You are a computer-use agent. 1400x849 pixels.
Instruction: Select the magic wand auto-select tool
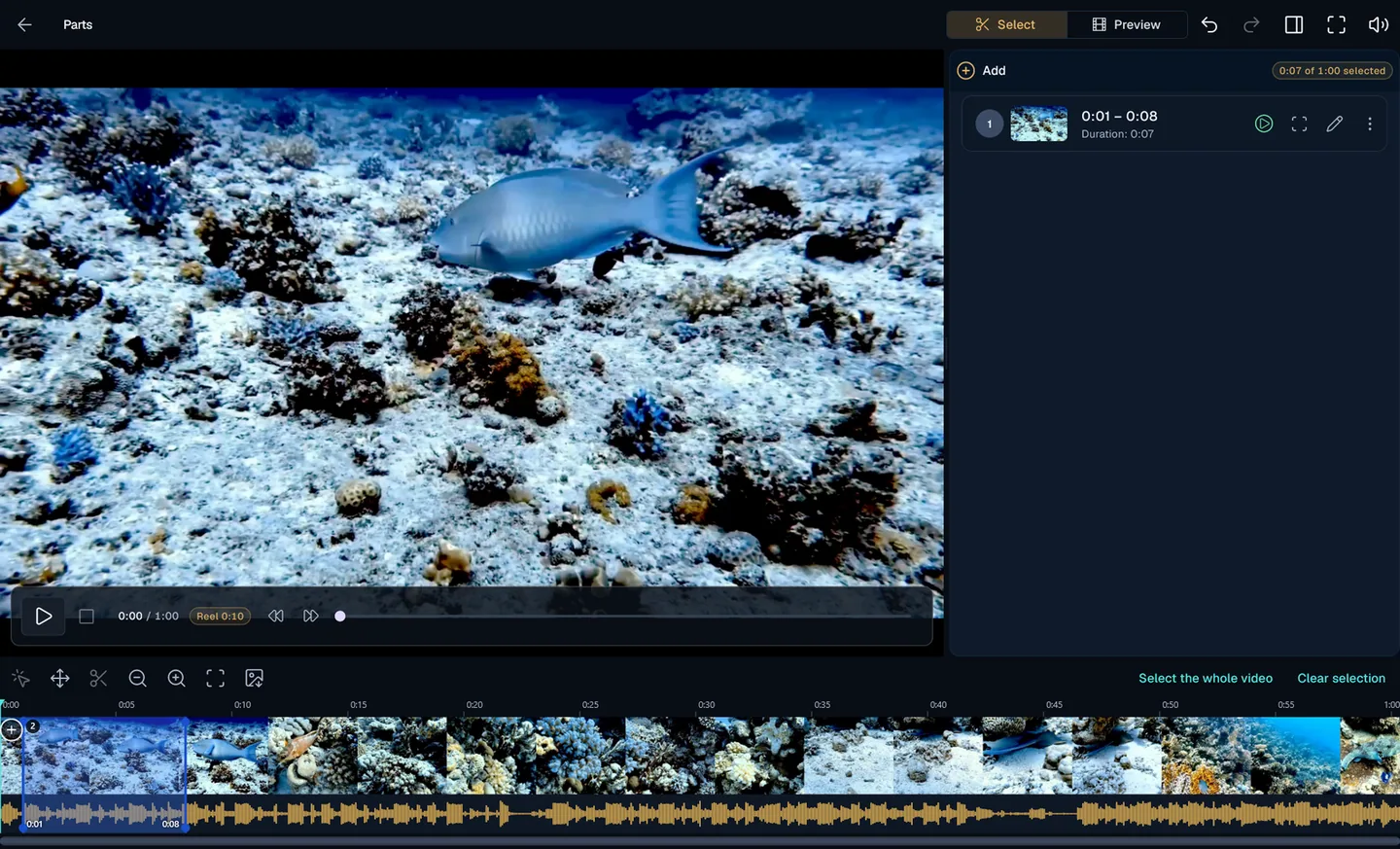(20, 678)
